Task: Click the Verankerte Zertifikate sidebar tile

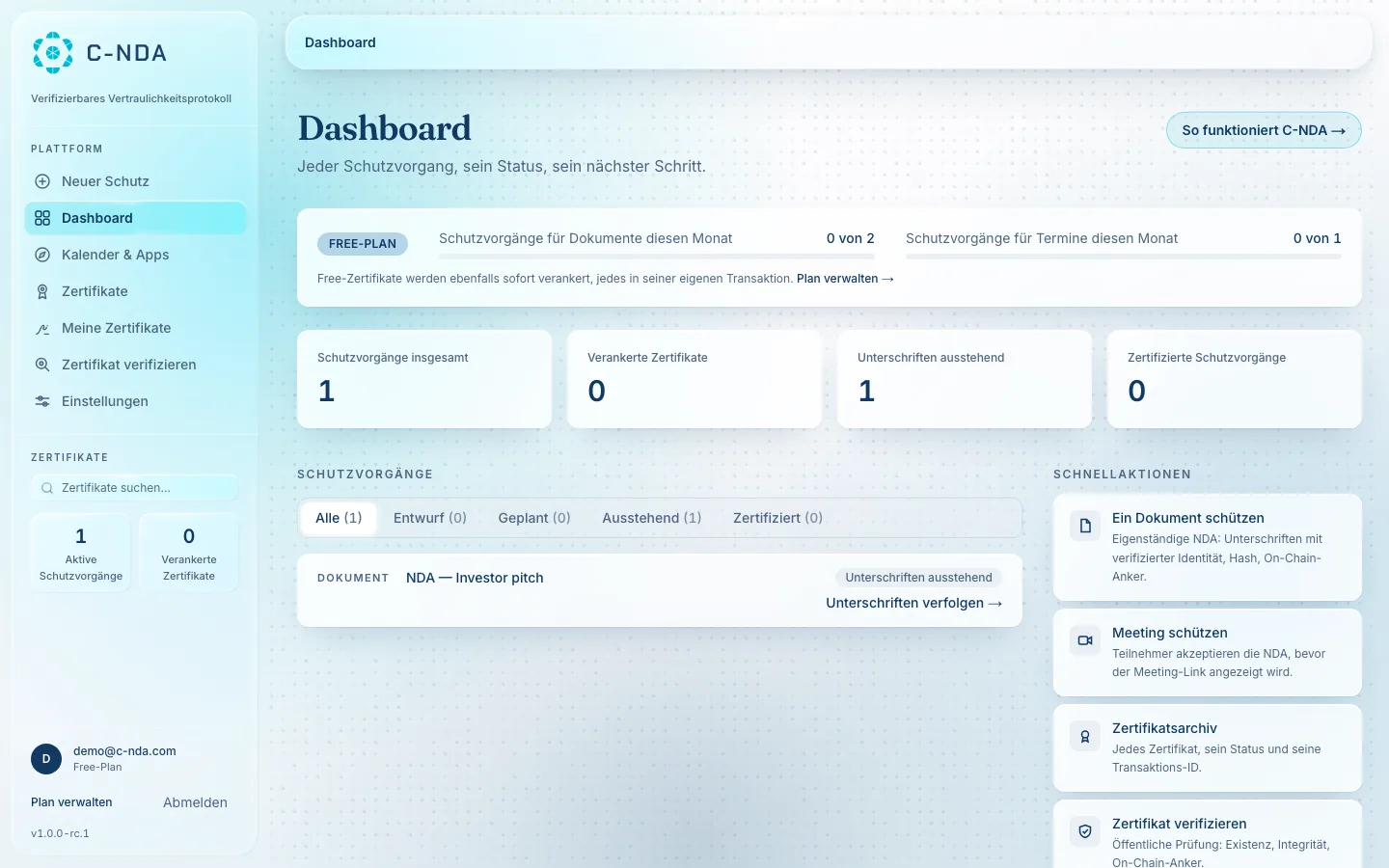Action: pos(189,553)
